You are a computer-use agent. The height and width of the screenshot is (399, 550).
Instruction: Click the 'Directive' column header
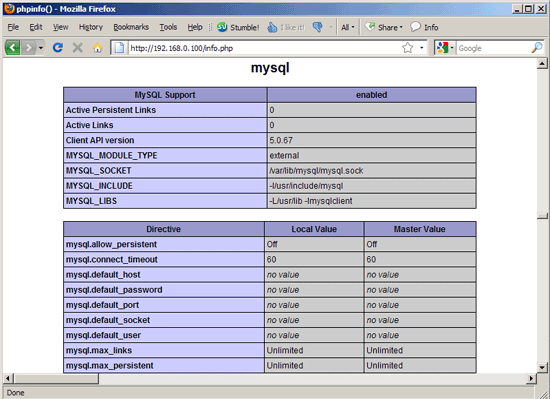(163, 229)
